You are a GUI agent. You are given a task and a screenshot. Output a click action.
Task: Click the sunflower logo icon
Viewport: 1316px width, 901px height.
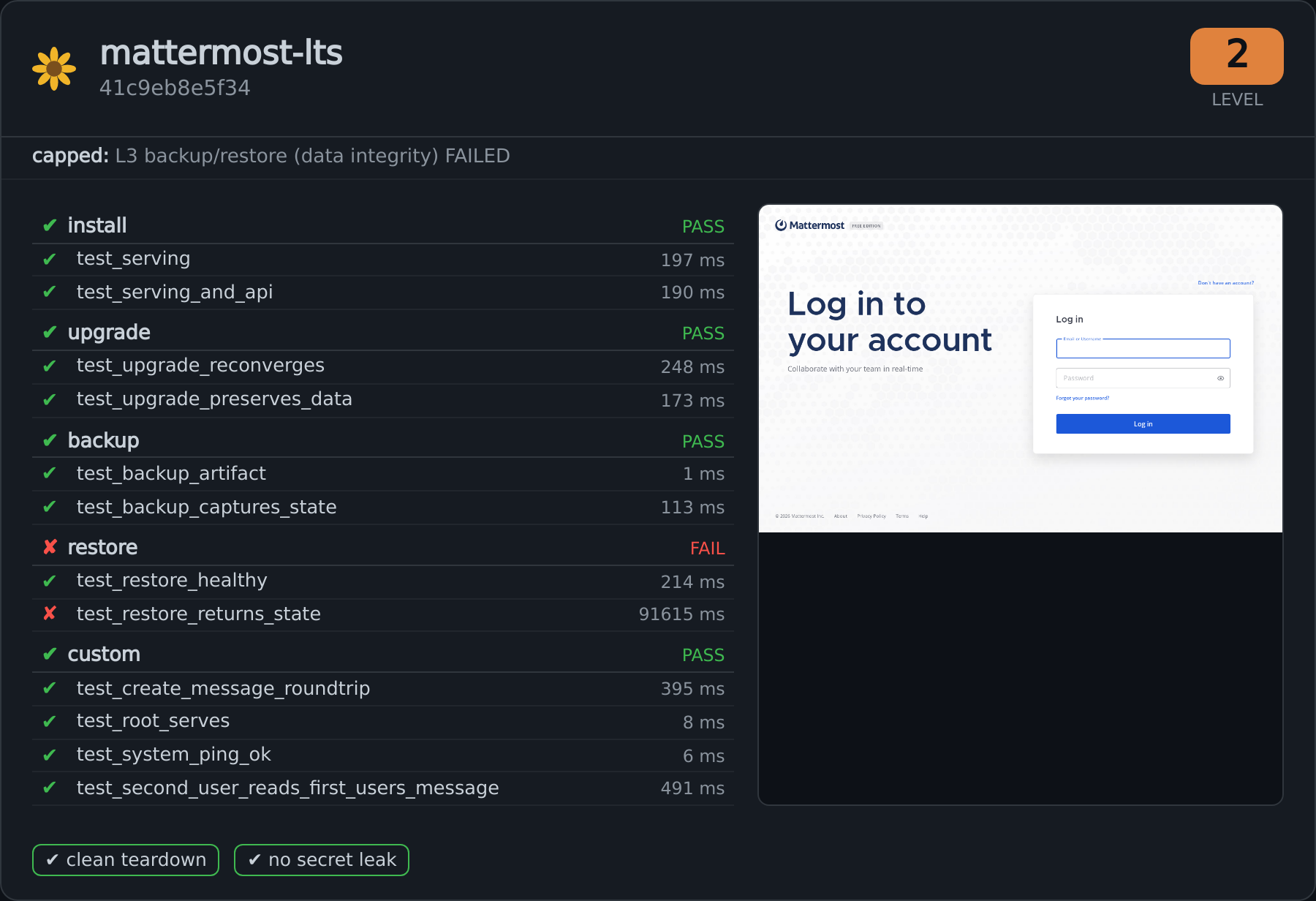(x=54, y=69)
